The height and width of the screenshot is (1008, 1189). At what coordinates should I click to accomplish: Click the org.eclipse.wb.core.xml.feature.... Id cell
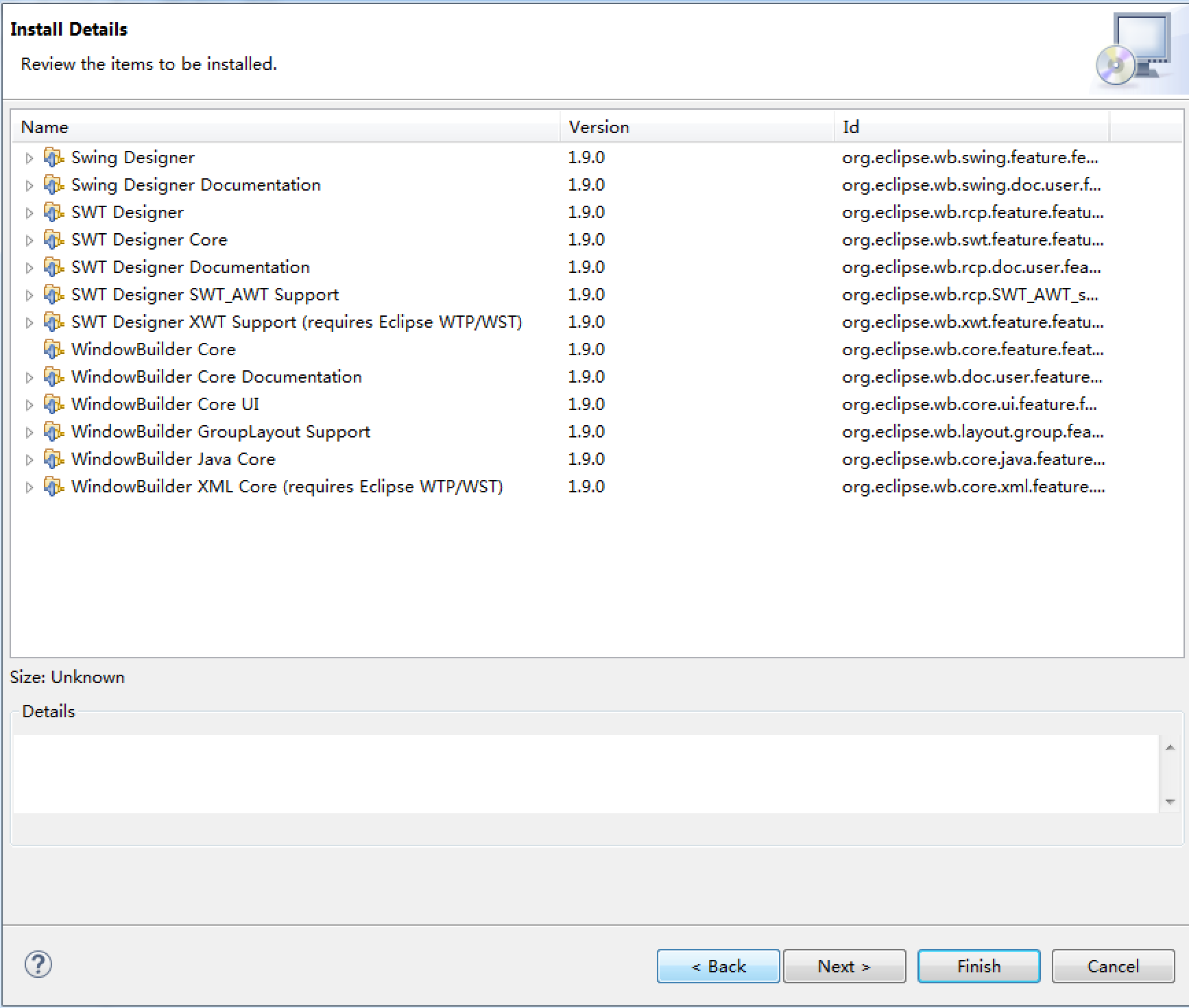(x=974, y=487)
